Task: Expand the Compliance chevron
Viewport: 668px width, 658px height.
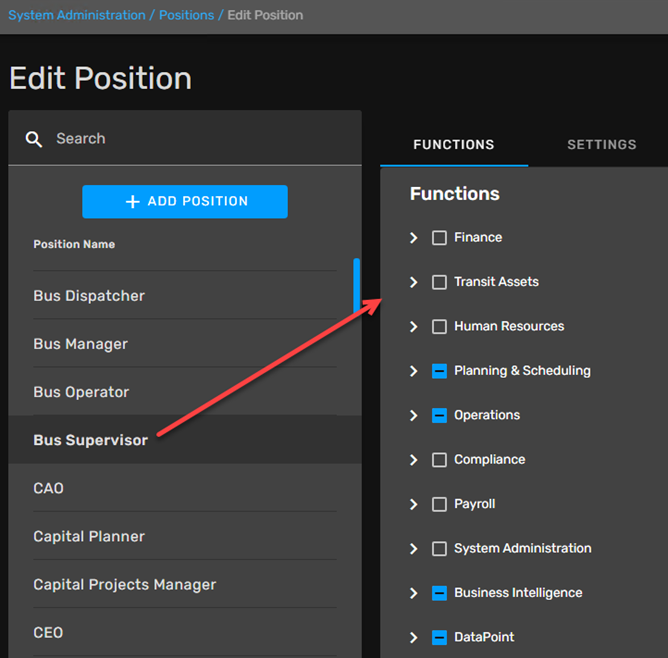Action: [x=414, y=460]
